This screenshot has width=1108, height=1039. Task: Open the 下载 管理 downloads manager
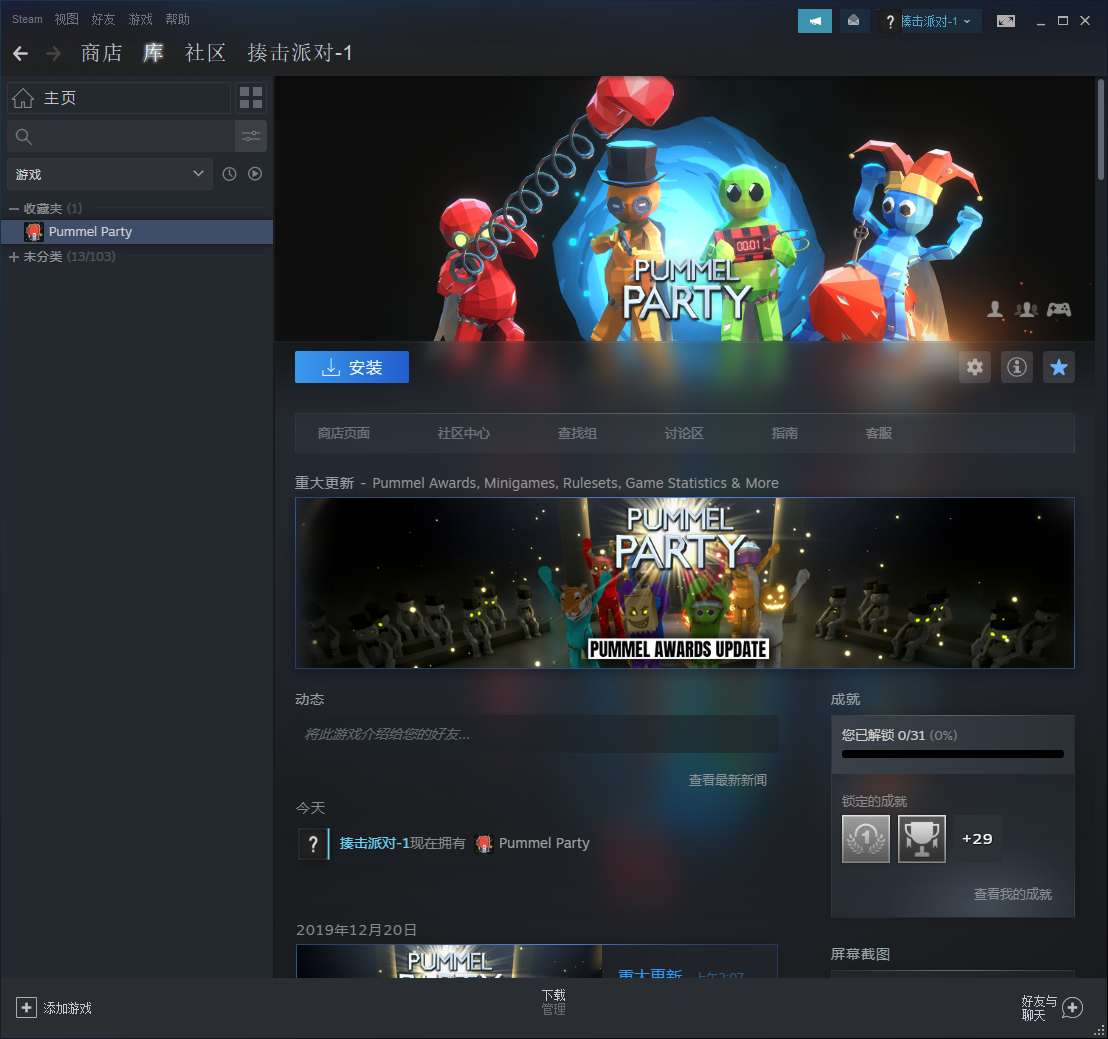(x=553, y=1002)
